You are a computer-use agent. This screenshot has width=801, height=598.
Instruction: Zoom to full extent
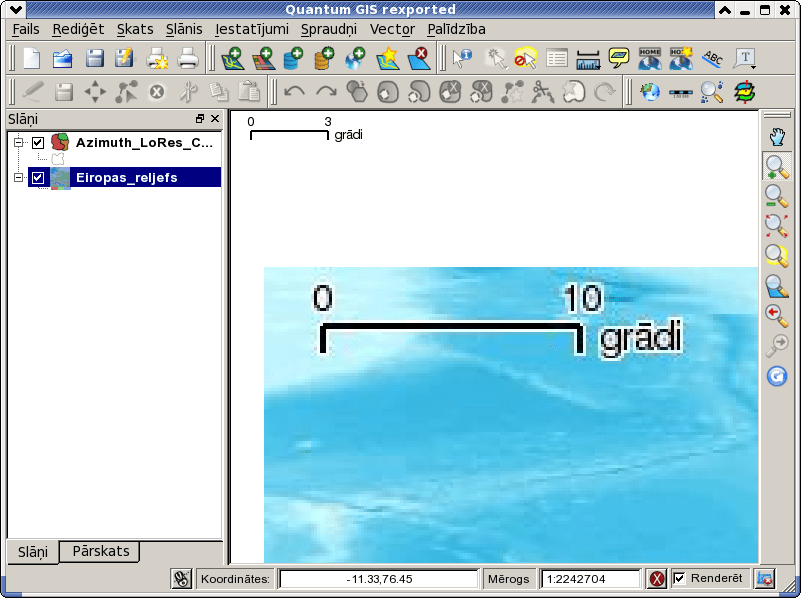[776, 226]
